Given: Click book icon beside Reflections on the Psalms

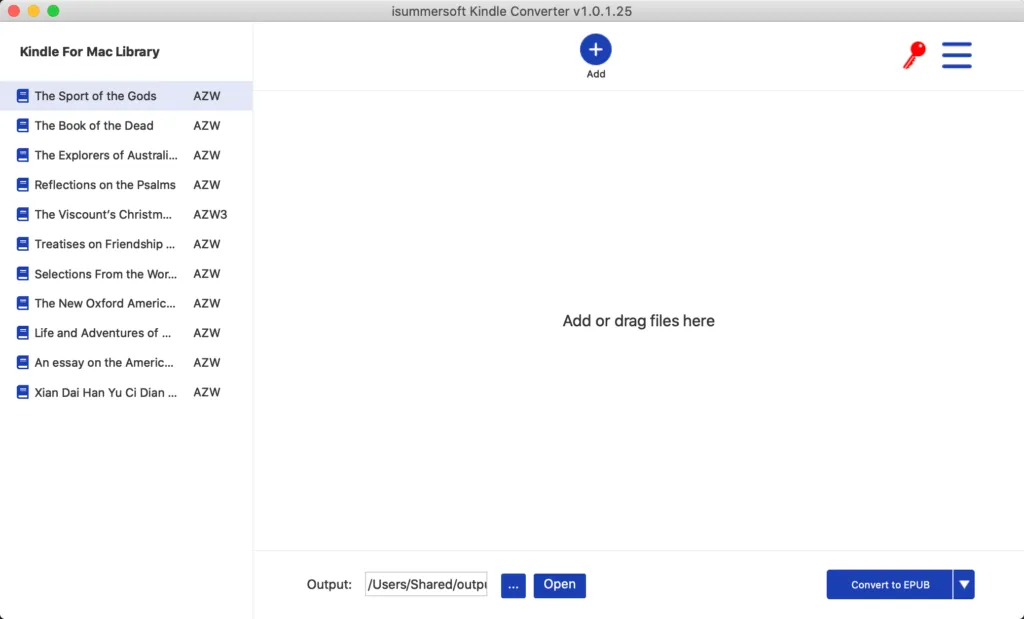Looking at the screenshot, I should (x=22, y=185).
